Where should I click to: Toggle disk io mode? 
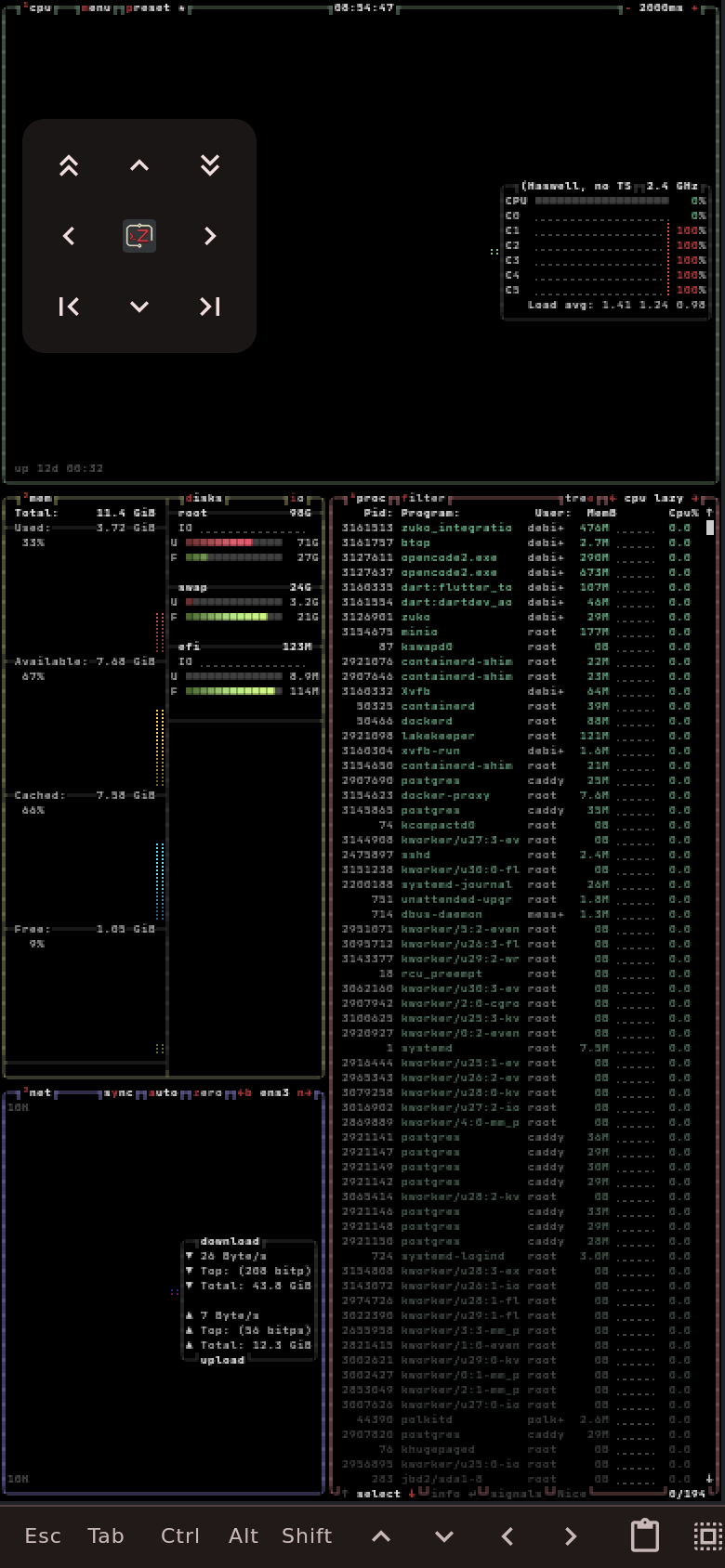pyautogui.click(x=297, y=498)
